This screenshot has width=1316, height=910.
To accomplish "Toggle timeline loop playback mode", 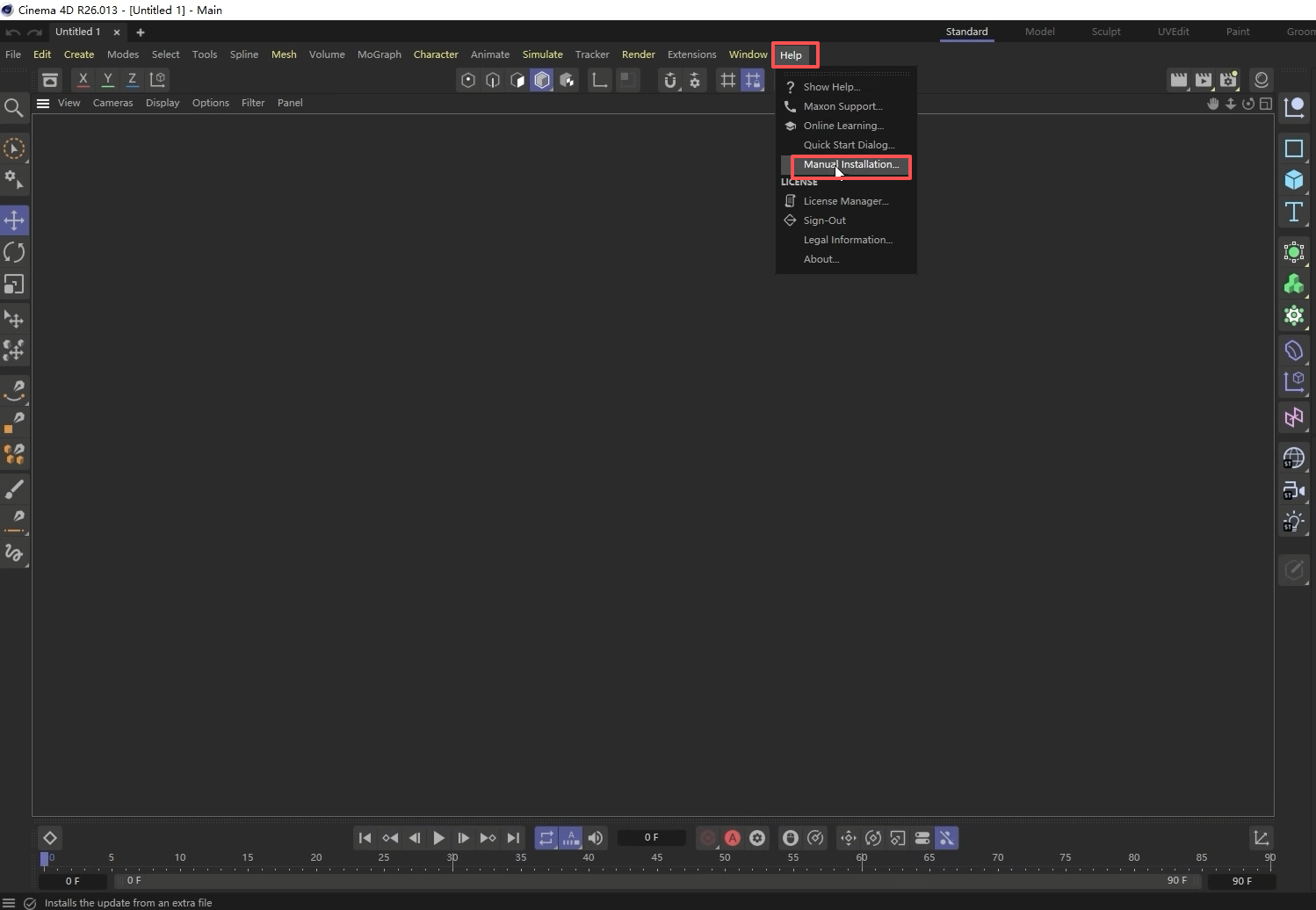I will pyautogui.click(x=546, y=838).
